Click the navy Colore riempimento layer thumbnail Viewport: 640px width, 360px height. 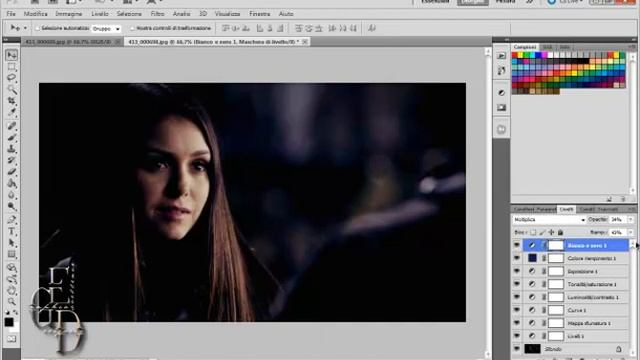point(532,258)
